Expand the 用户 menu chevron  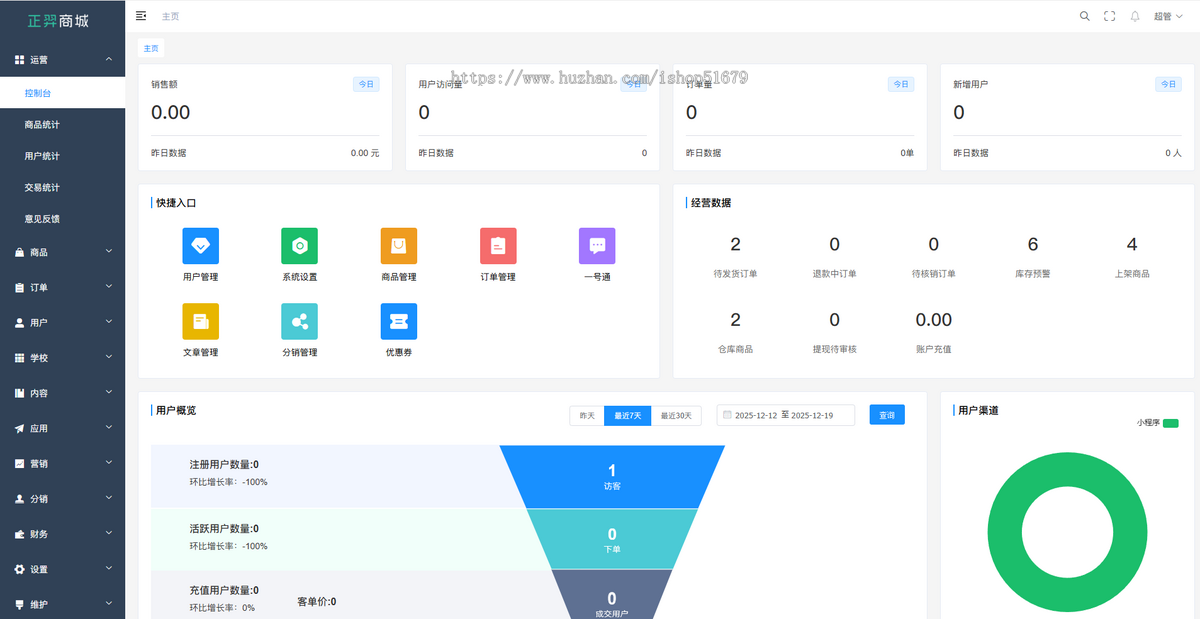point(109,322)
